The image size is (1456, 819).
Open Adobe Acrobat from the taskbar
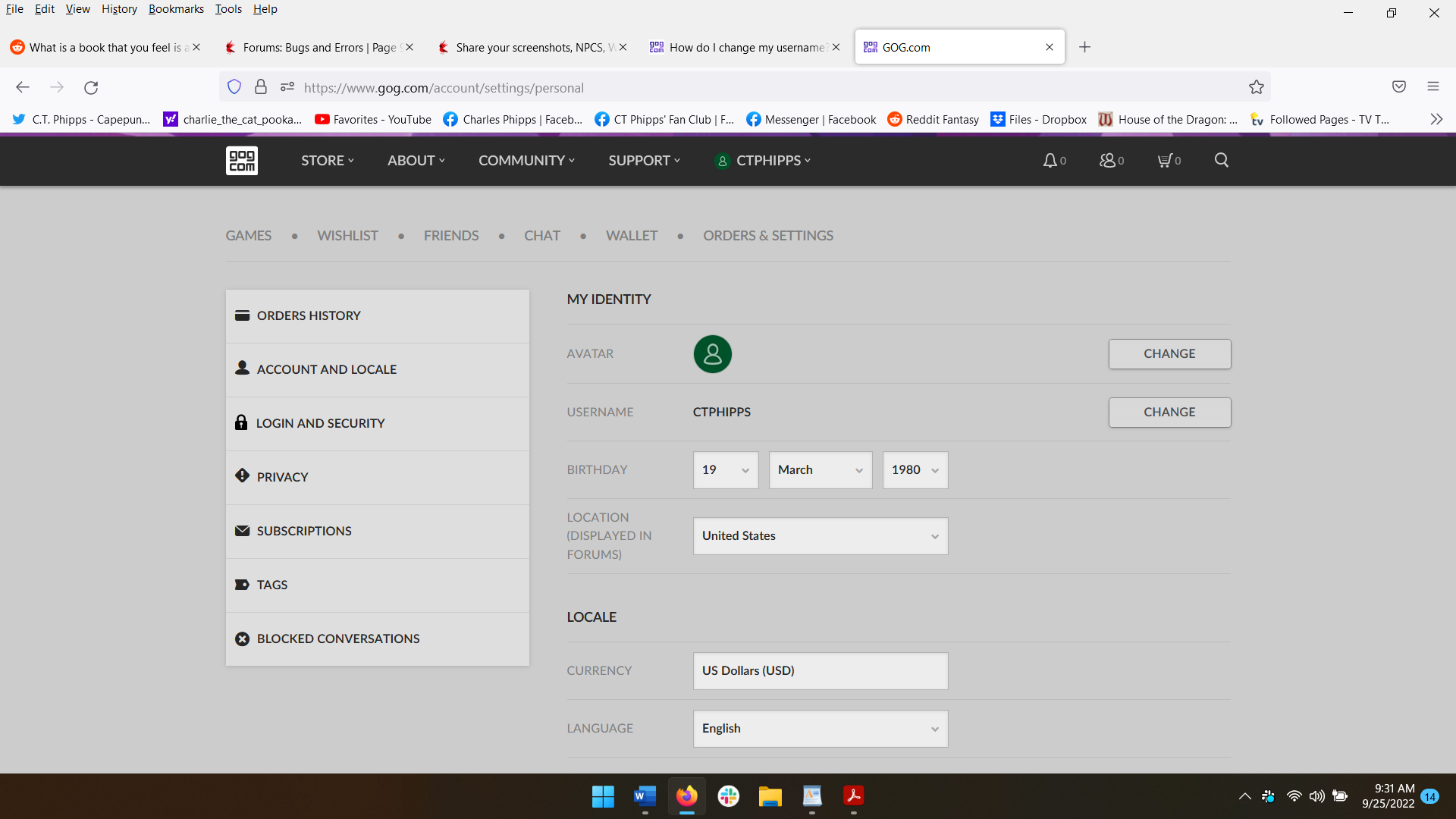[853, 796]
